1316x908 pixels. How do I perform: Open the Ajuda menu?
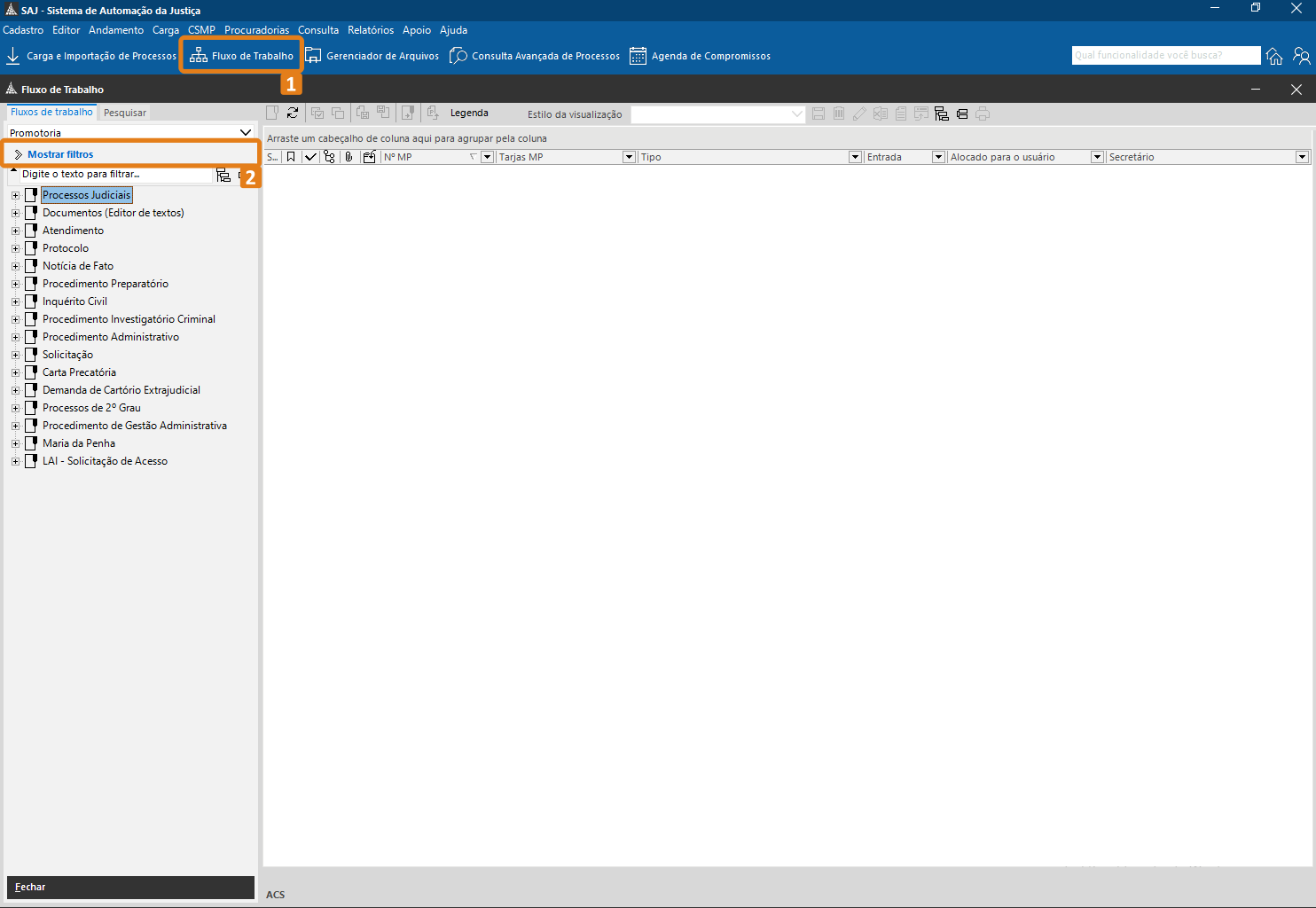point(453,30)
